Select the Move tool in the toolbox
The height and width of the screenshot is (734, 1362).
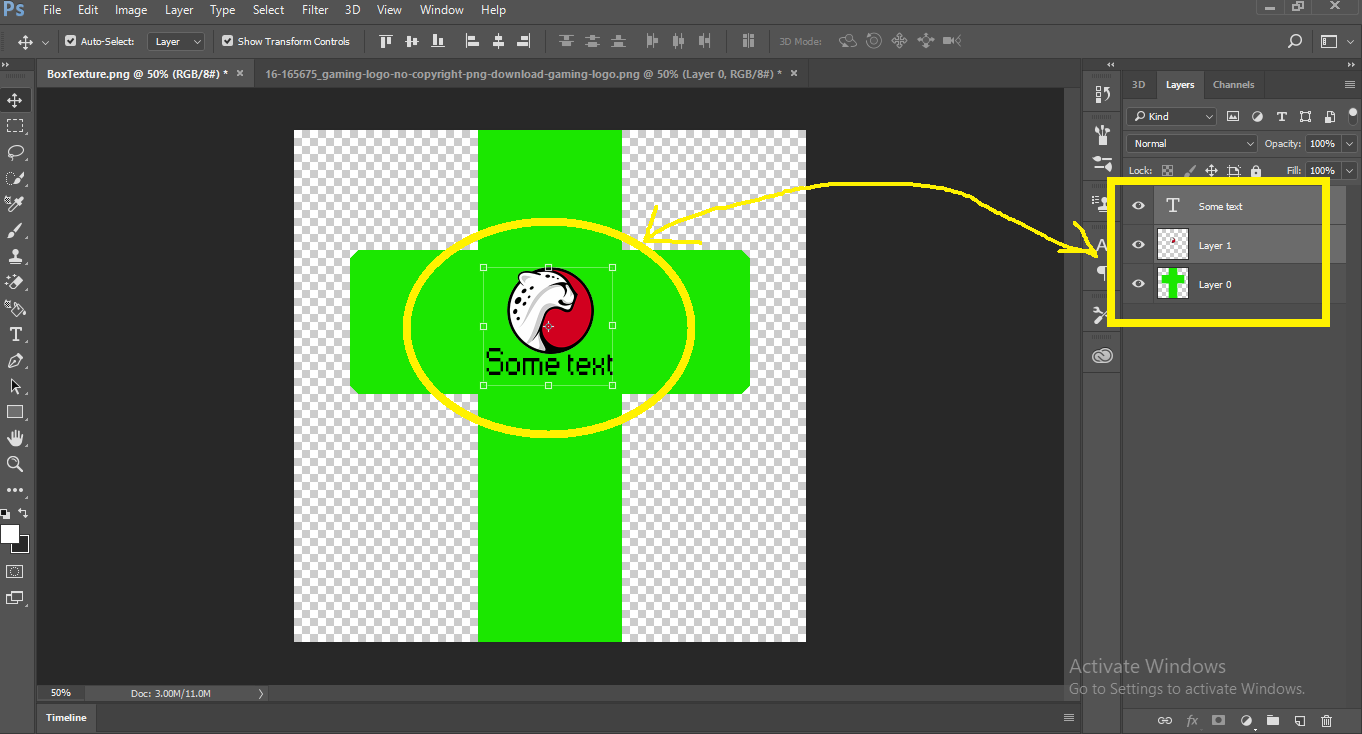15,100
